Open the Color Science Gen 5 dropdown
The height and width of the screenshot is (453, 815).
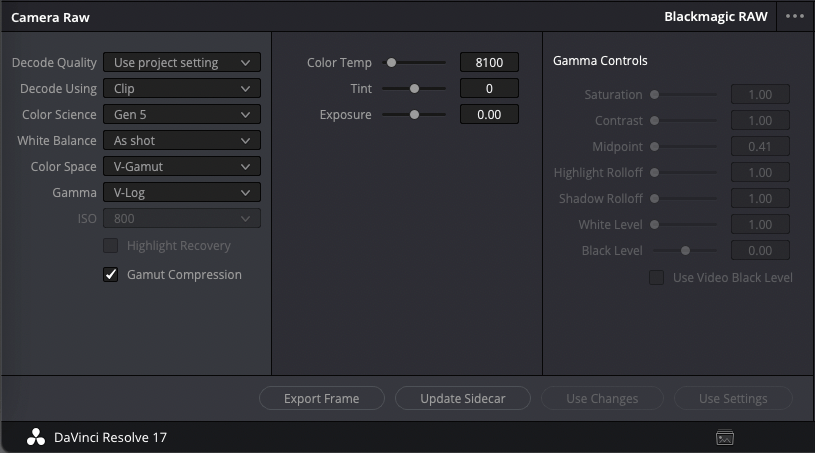pos(182,114)
